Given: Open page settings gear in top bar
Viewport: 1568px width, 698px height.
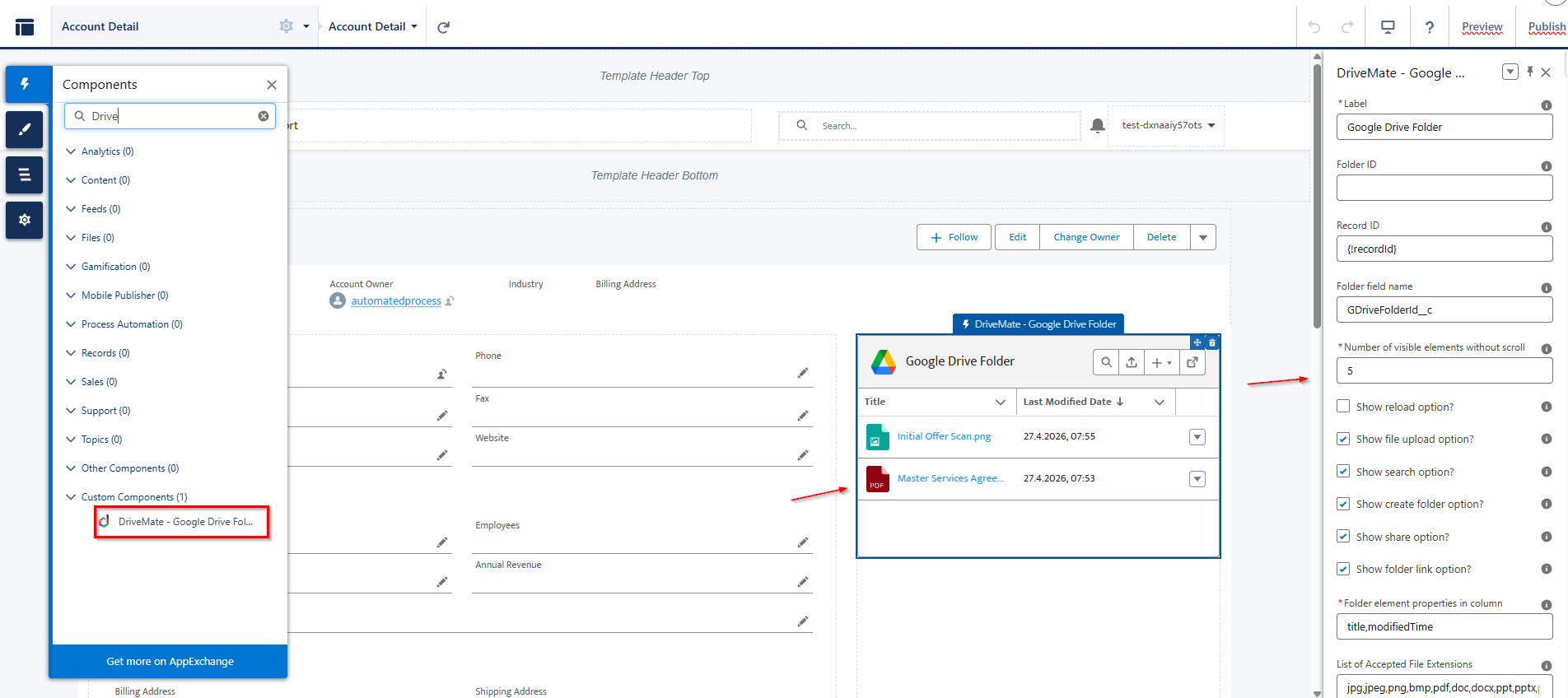Looking at the screenshot, I should (x=287, y=26).
